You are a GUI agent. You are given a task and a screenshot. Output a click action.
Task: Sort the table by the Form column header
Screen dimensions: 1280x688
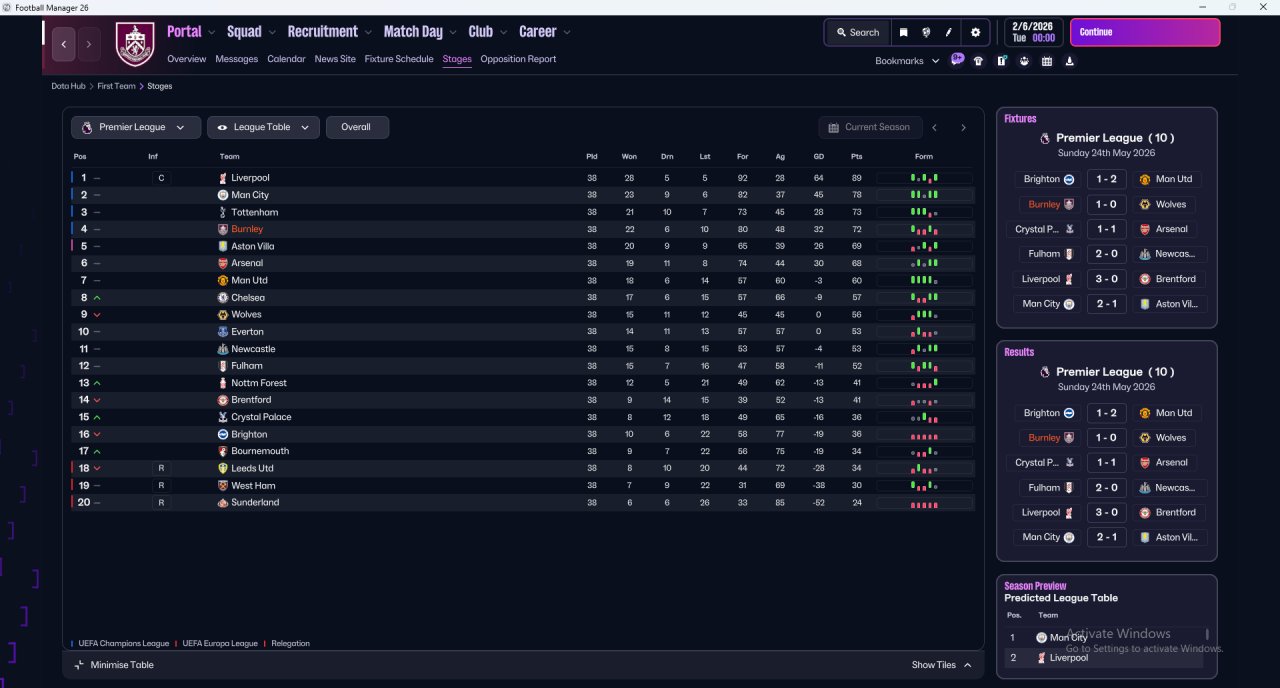924,156
